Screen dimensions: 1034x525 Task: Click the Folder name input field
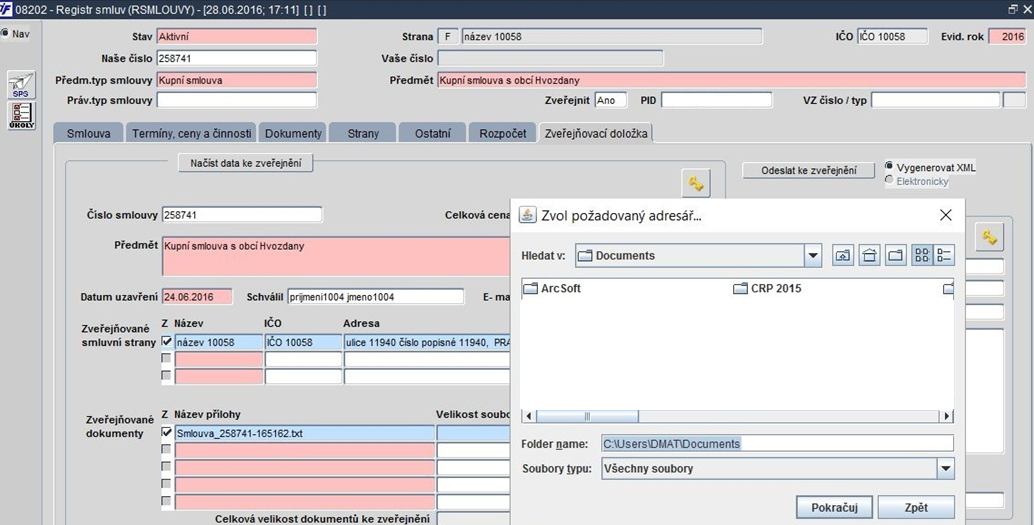(x=777, y=444)
